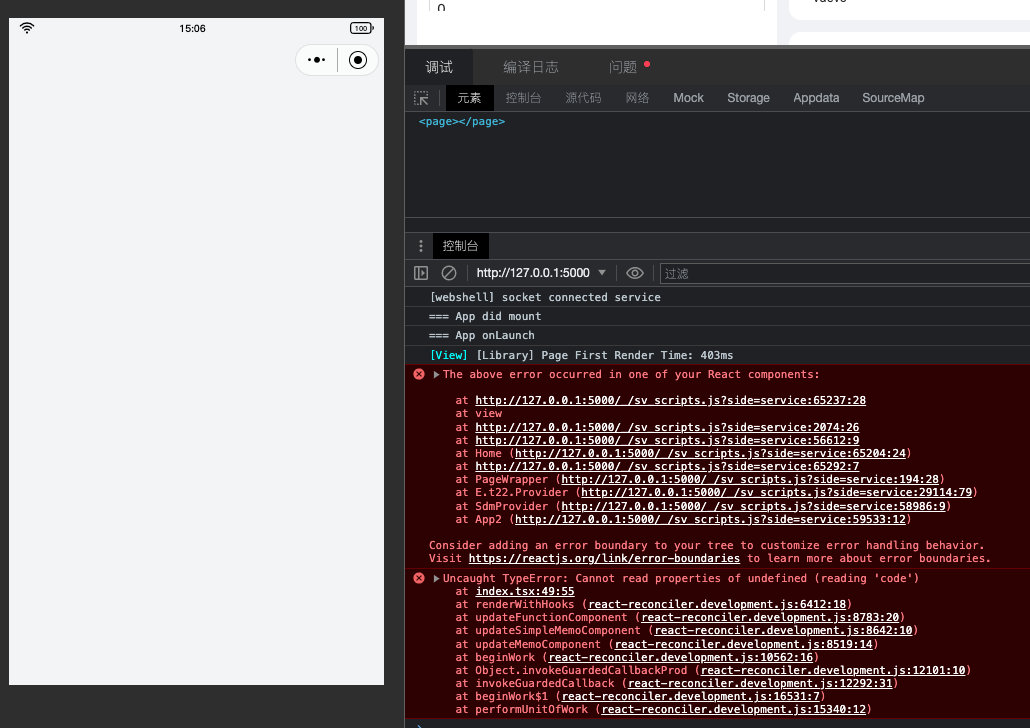The width and height of the screenshot is (1030, 728).
Task: Open the E.t22.Provider service:29114:79 link
Action: point(776,492)
